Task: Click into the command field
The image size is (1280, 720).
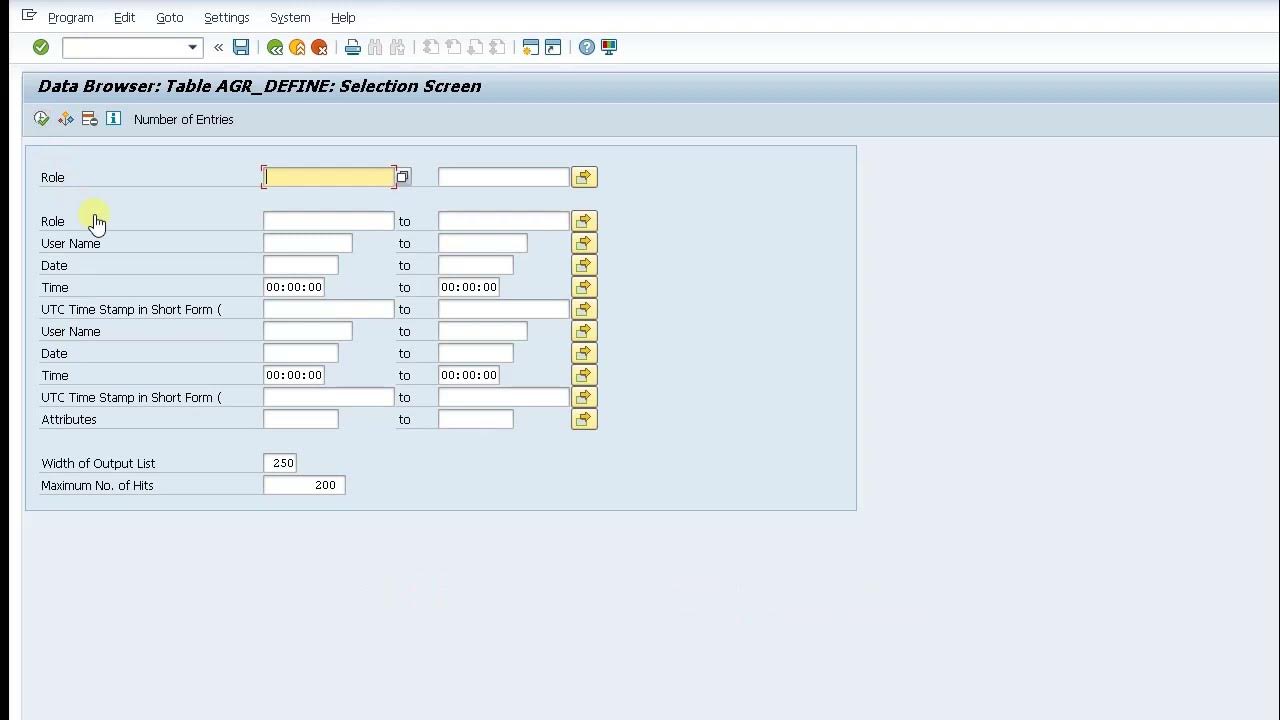Action: tap(124, 47)
